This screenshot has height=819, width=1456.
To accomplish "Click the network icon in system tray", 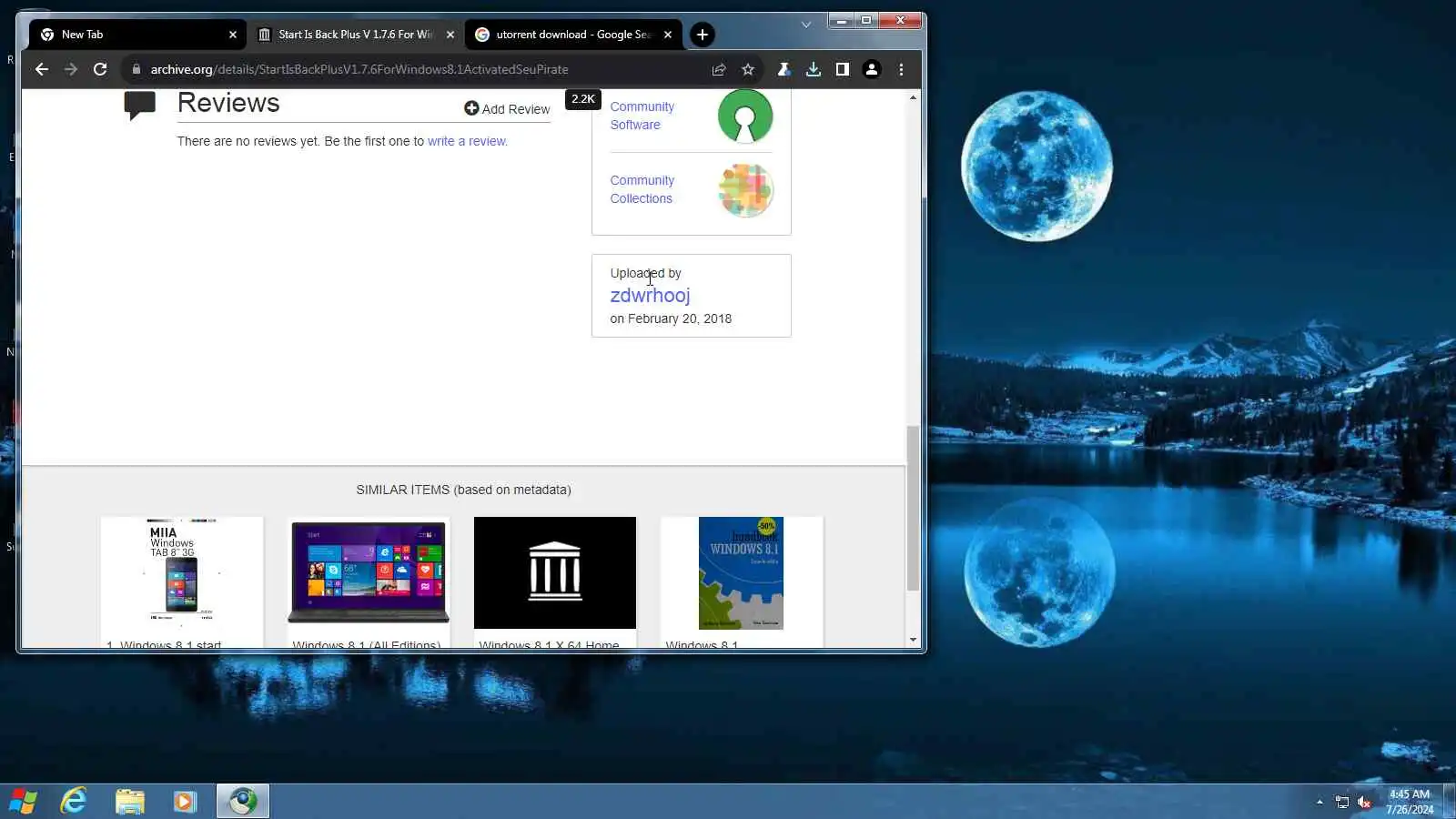I will (1342, 802).
